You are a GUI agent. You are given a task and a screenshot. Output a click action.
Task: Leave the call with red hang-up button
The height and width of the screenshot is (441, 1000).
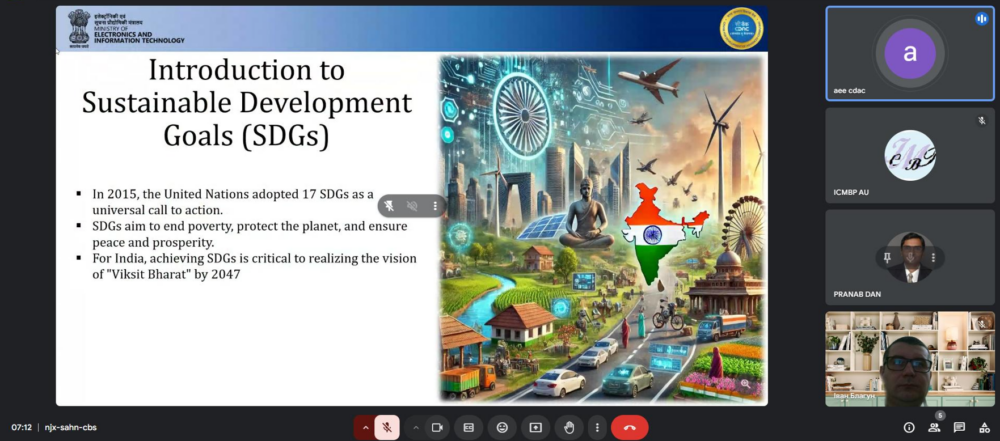point(629,427)
